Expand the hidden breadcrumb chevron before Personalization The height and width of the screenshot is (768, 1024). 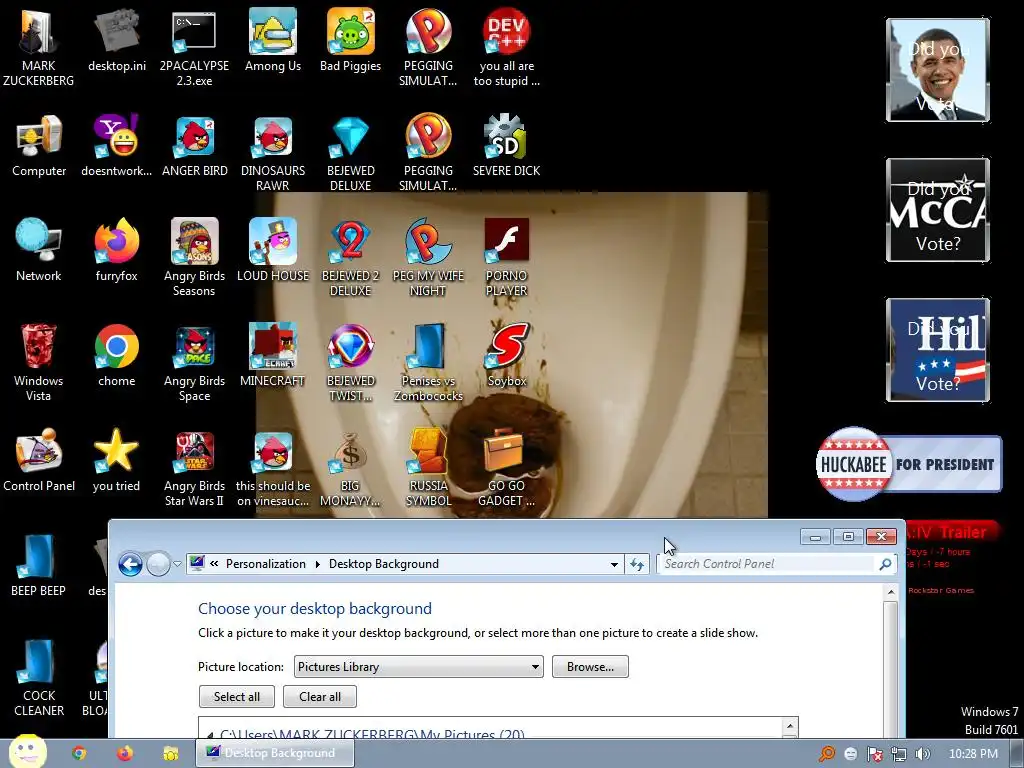click(x=214, y=564)
